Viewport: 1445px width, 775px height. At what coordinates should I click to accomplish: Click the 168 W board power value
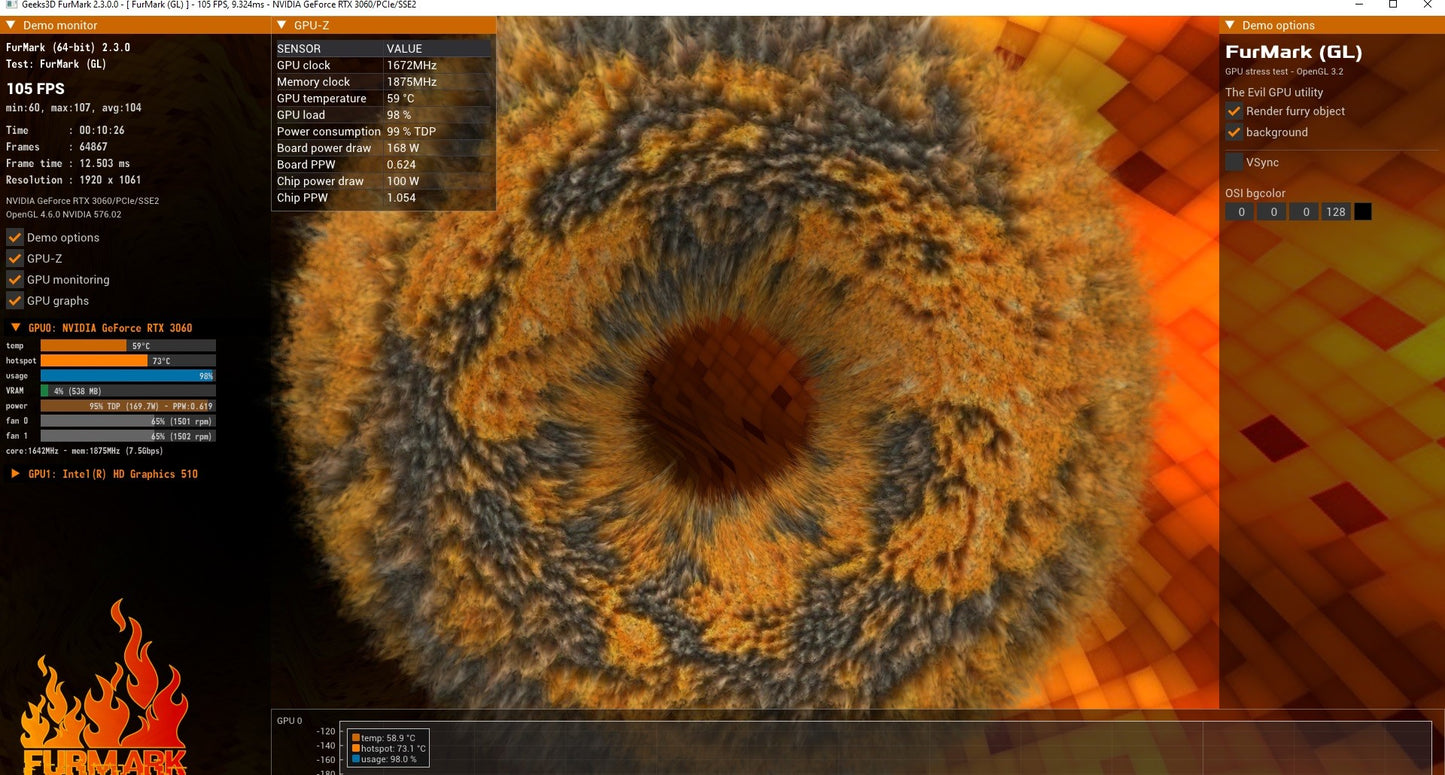(x=403, y=148)
